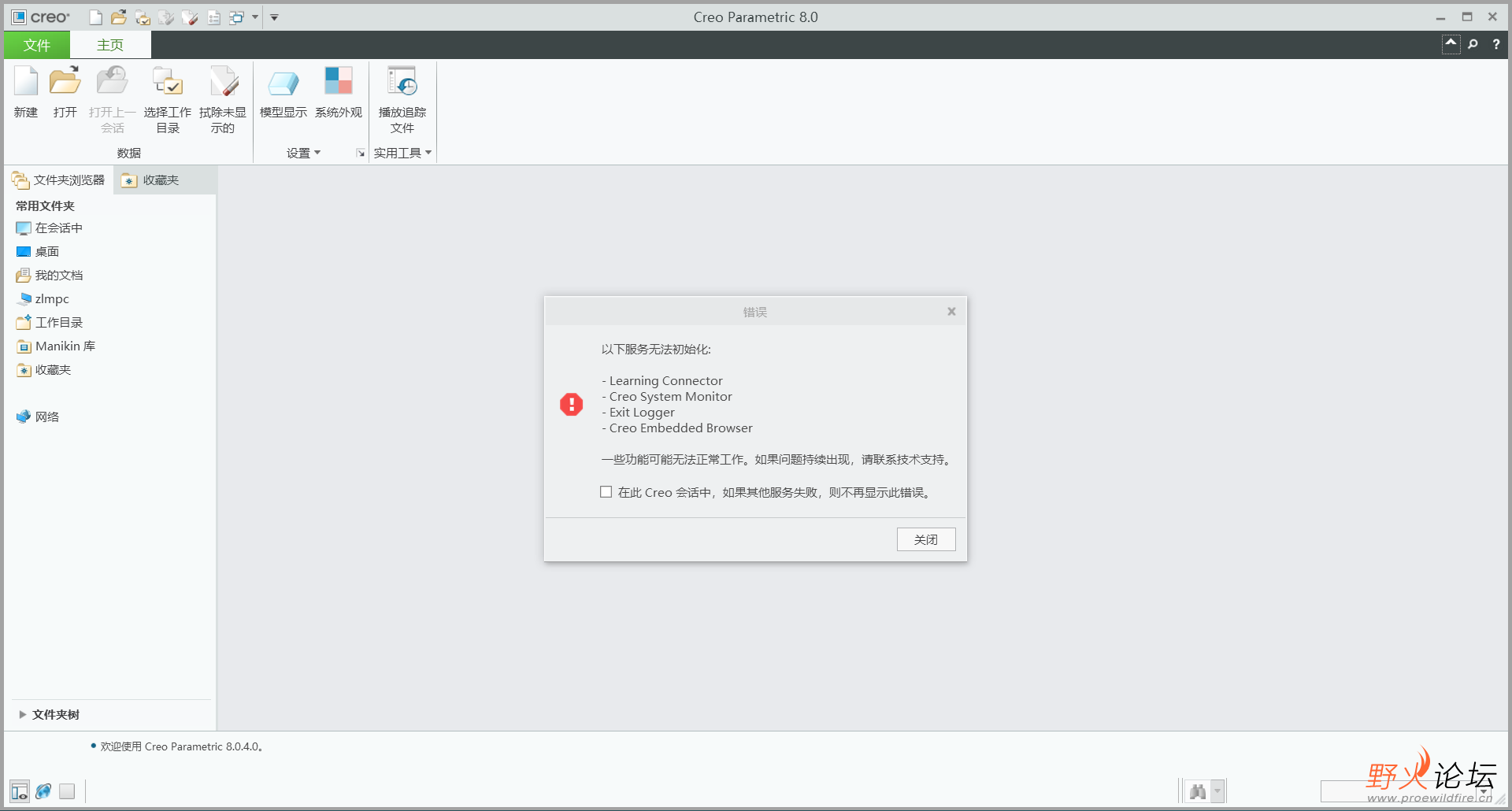1512x811 pixels.
Task: Check the don't show this error again checkbox
Action: point(606,492)
